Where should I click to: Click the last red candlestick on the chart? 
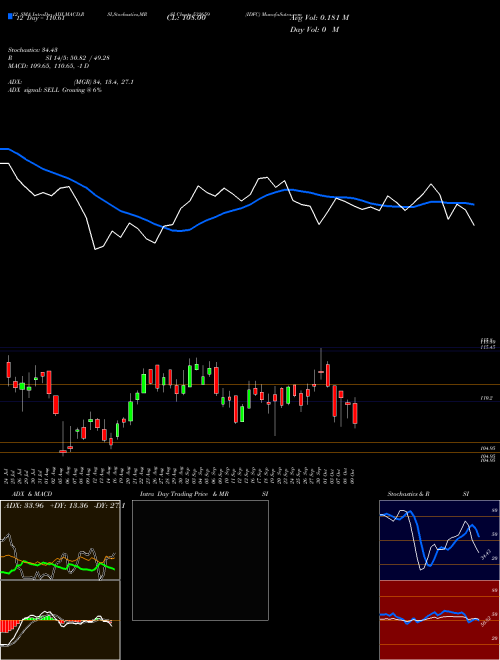(355, 413)
